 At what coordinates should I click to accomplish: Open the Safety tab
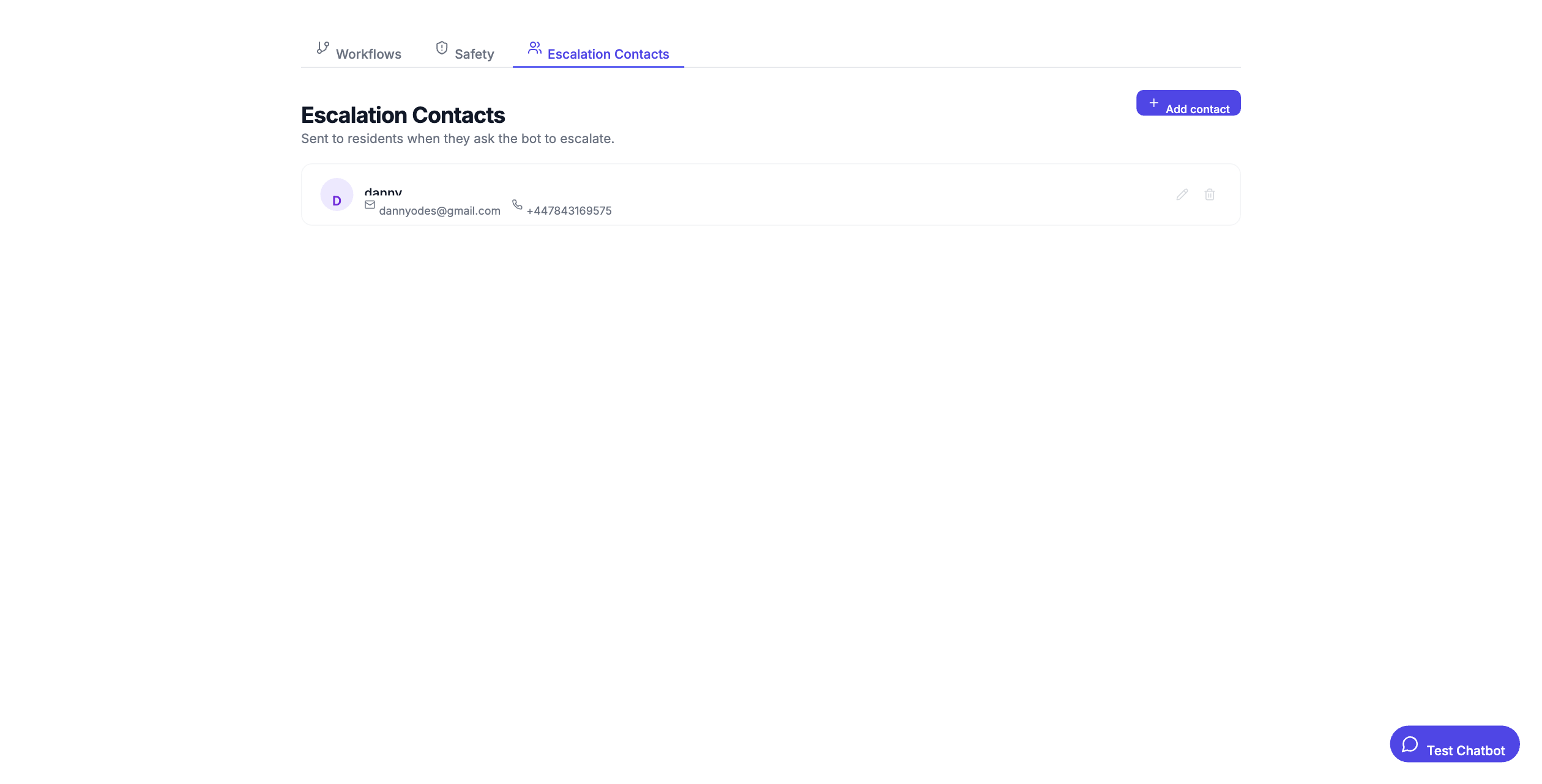474,54
